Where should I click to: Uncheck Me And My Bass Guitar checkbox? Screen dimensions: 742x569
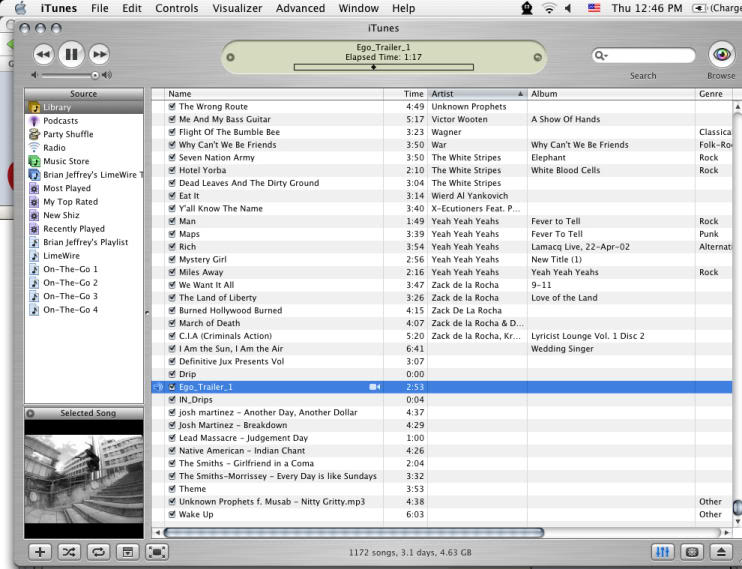[172, 119]
